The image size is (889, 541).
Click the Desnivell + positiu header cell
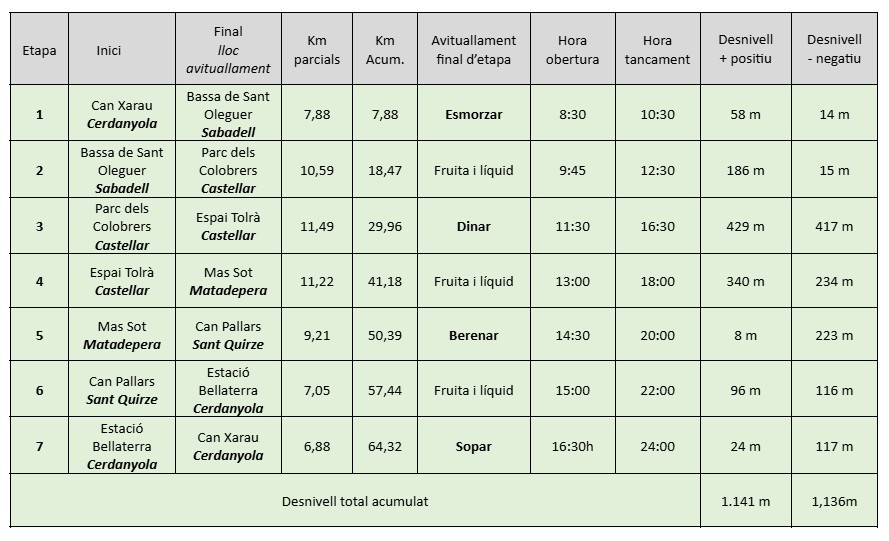pyautogui.click(x=745, y=50)
